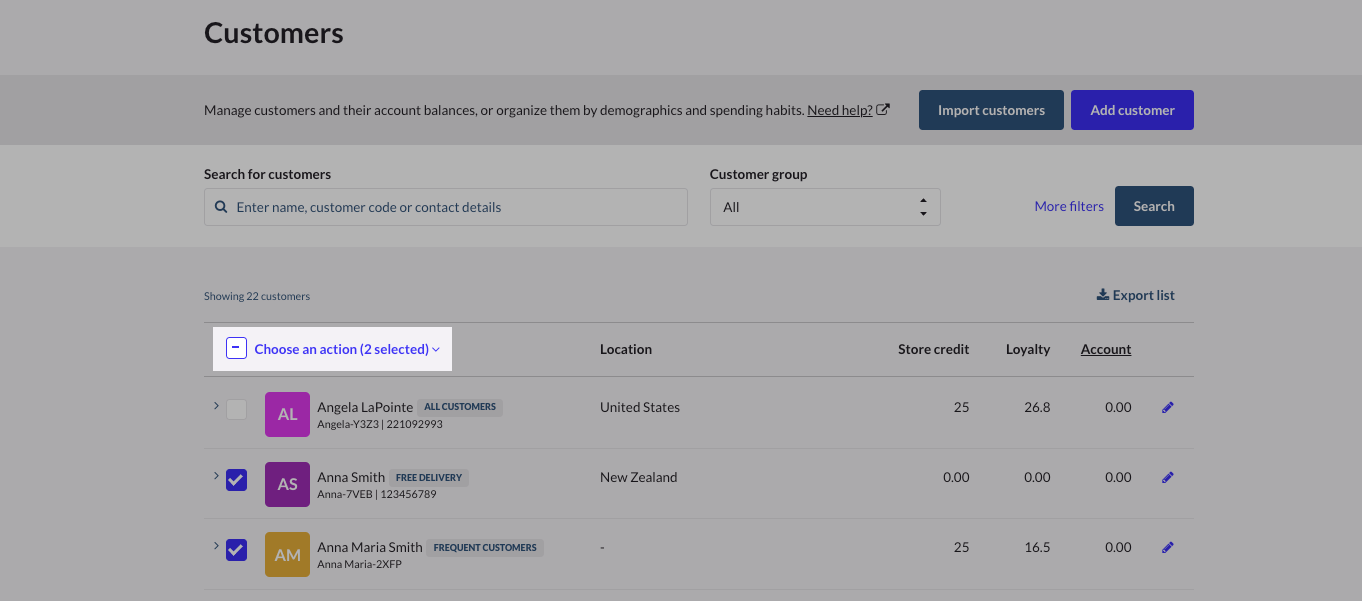Select Angela LaPointe's checkbox
The width and height of the screenshot is (1362, 601).
(x=236, y=409)
